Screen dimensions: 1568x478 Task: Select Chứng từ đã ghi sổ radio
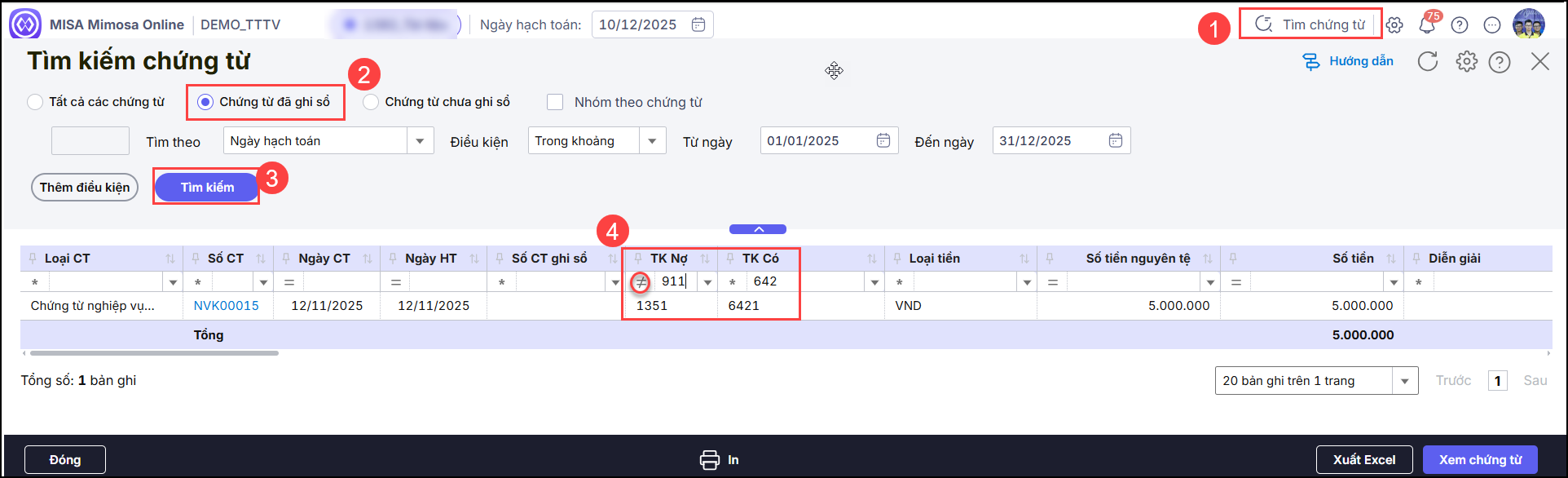(x=205, y=102)
